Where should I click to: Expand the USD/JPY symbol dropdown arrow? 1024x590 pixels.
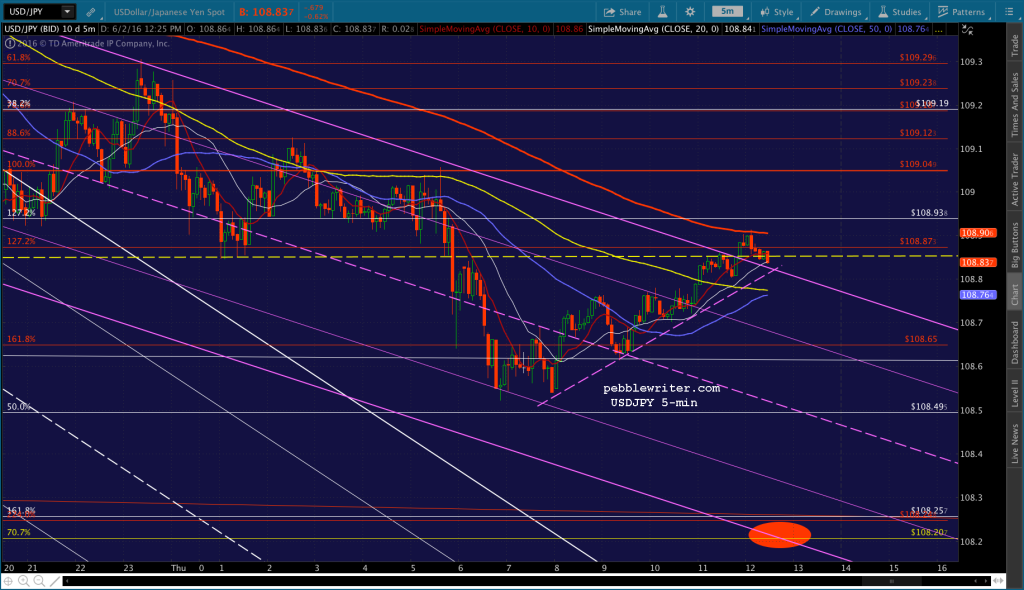click(67, 12)
